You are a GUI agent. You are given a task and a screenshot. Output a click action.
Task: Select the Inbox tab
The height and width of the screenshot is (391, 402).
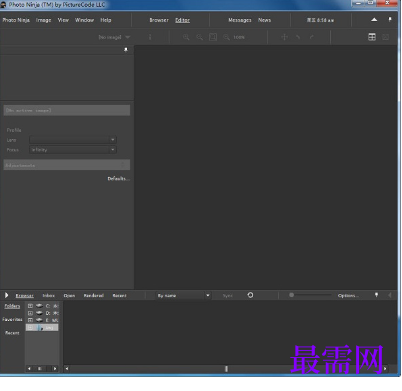(x=49, y=296)
